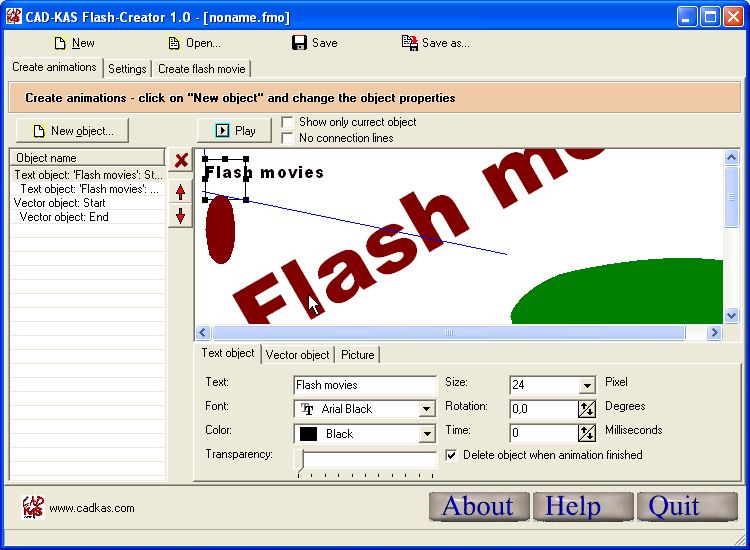Click the Help button
750x550 pixels.
(583, 506)
